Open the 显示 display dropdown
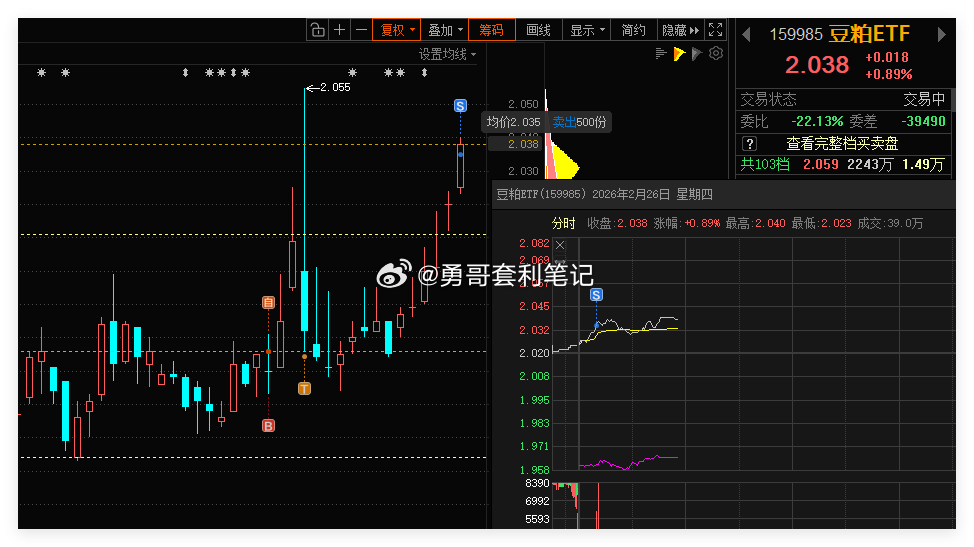This screenshot has height=547, width=974. [x=587, y=30]
